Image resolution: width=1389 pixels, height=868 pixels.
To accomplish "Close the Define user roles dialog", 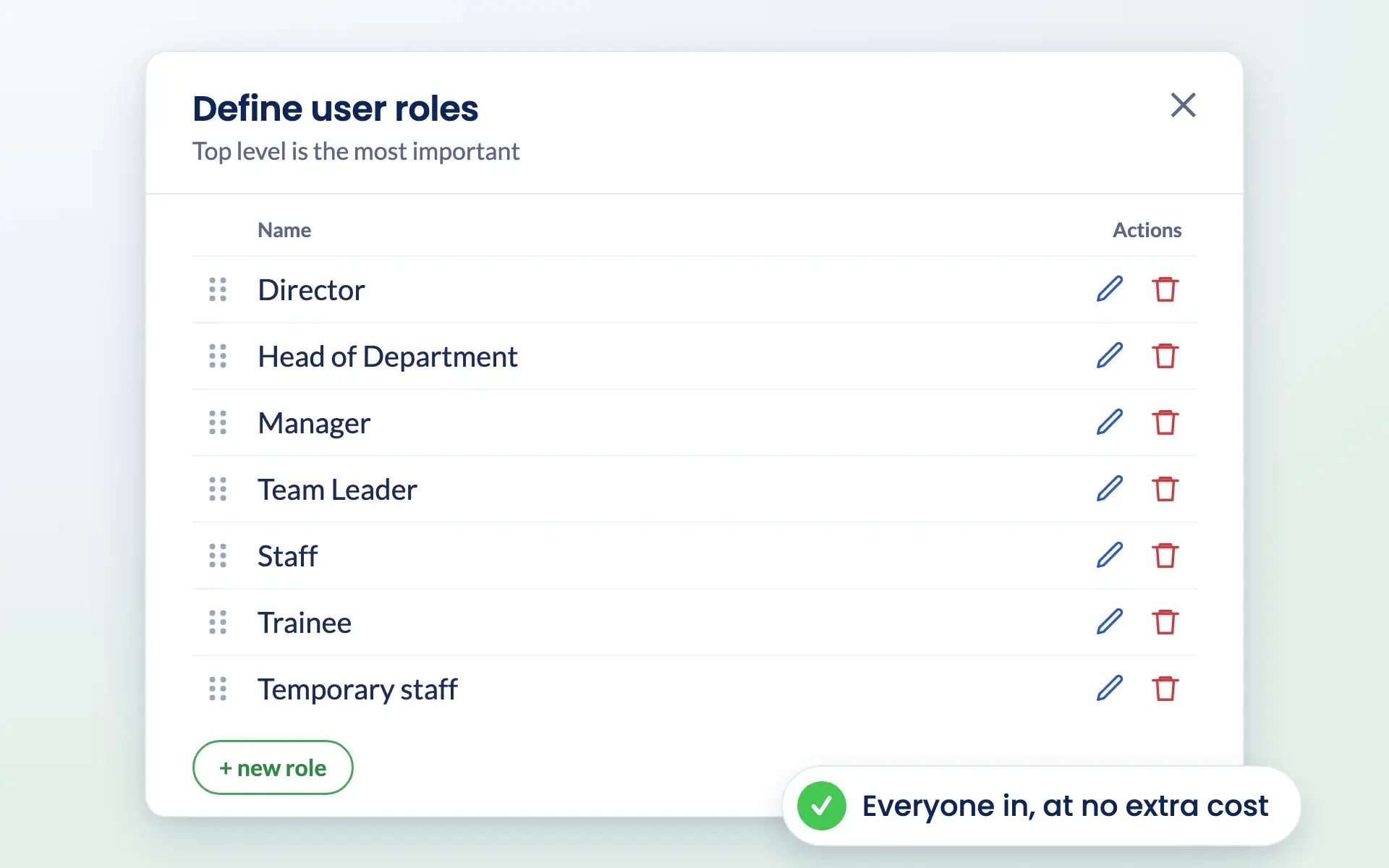I will coord(1183,105).
